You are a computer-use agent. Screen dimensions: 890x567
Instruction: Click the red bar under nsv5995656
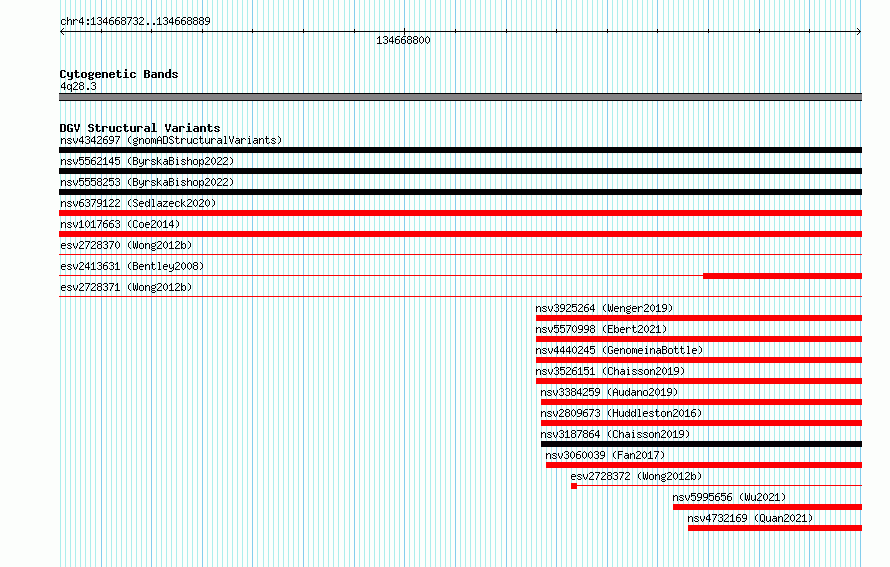[x=767, y=507]
